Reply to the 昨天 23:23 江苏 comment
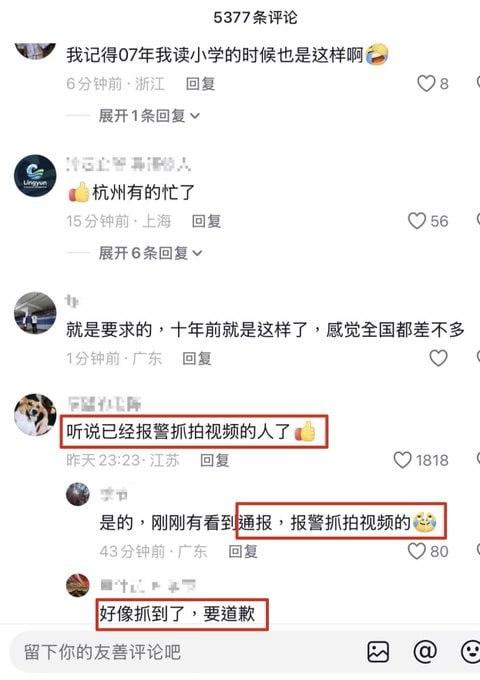 [x=215, y=460]
